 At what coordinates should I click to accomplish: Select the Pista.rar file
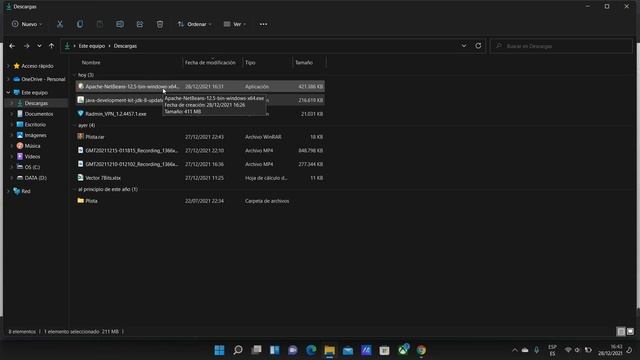pos(200,137)
